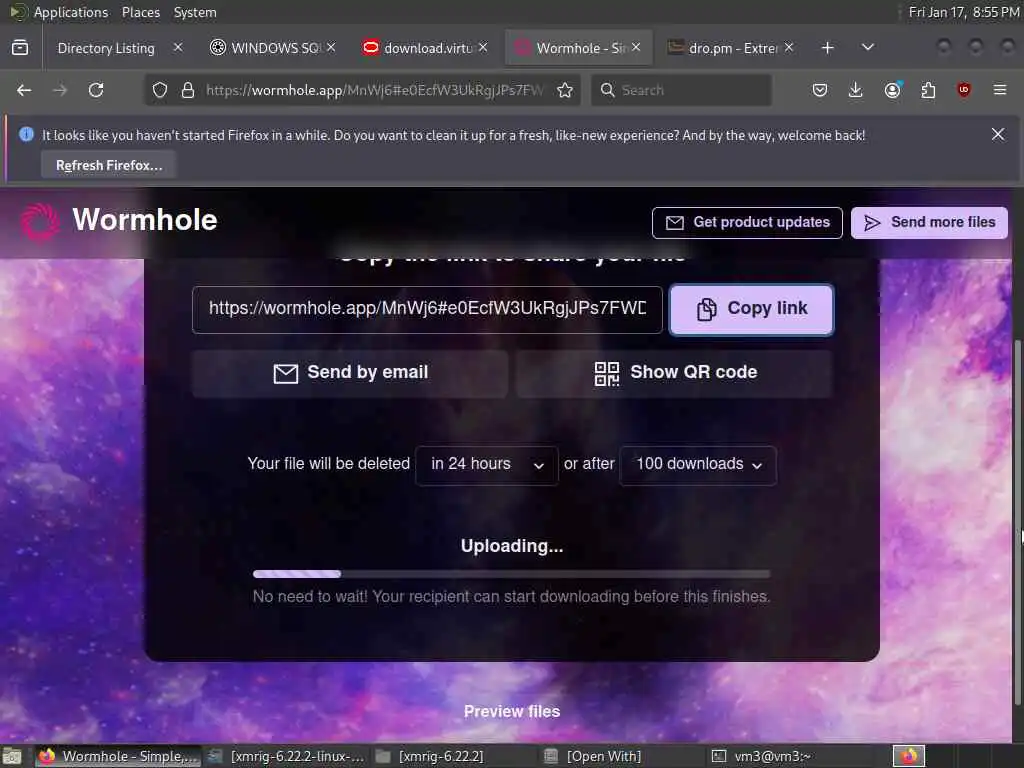Open the xmrig-6.22.2-linux taskbar window

tap(287, 756)
